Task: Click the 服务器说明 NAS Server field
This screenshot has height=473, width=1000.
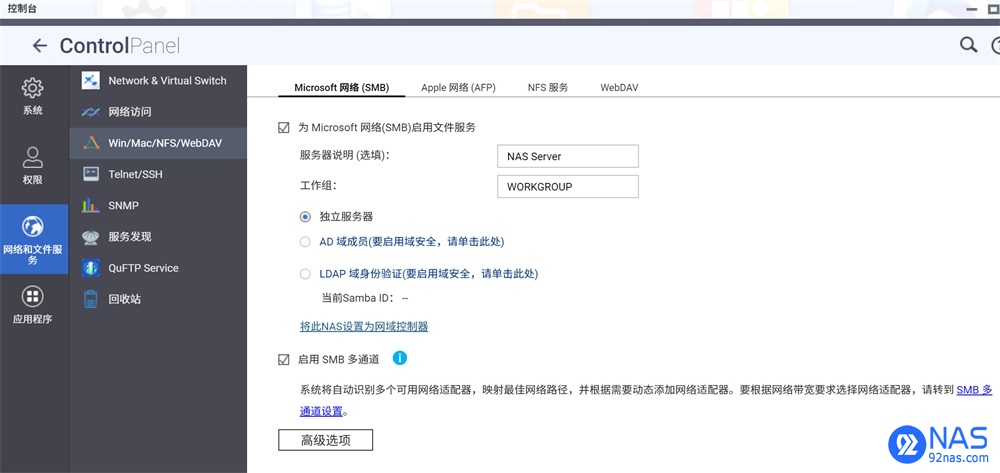Action: [x=568, y=156]
